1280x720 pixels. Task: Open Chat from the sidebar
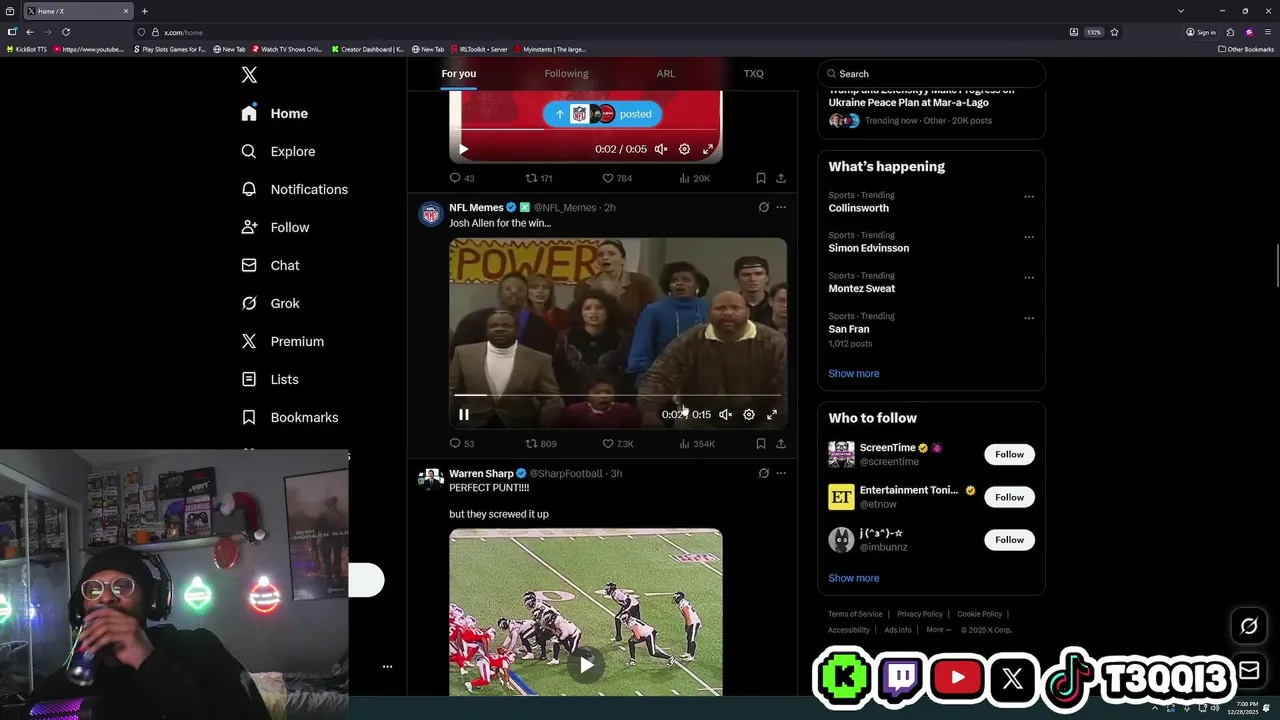pyautogui.click(x=270, y=265)
